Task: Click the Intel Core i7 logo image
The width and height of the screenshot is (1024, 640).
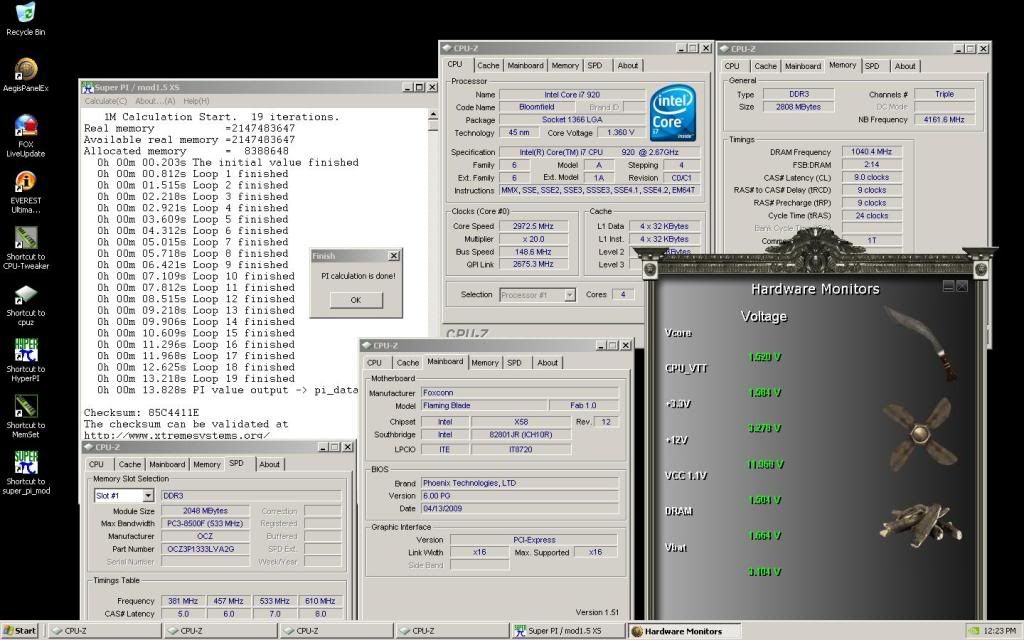Action: (673, 114)
